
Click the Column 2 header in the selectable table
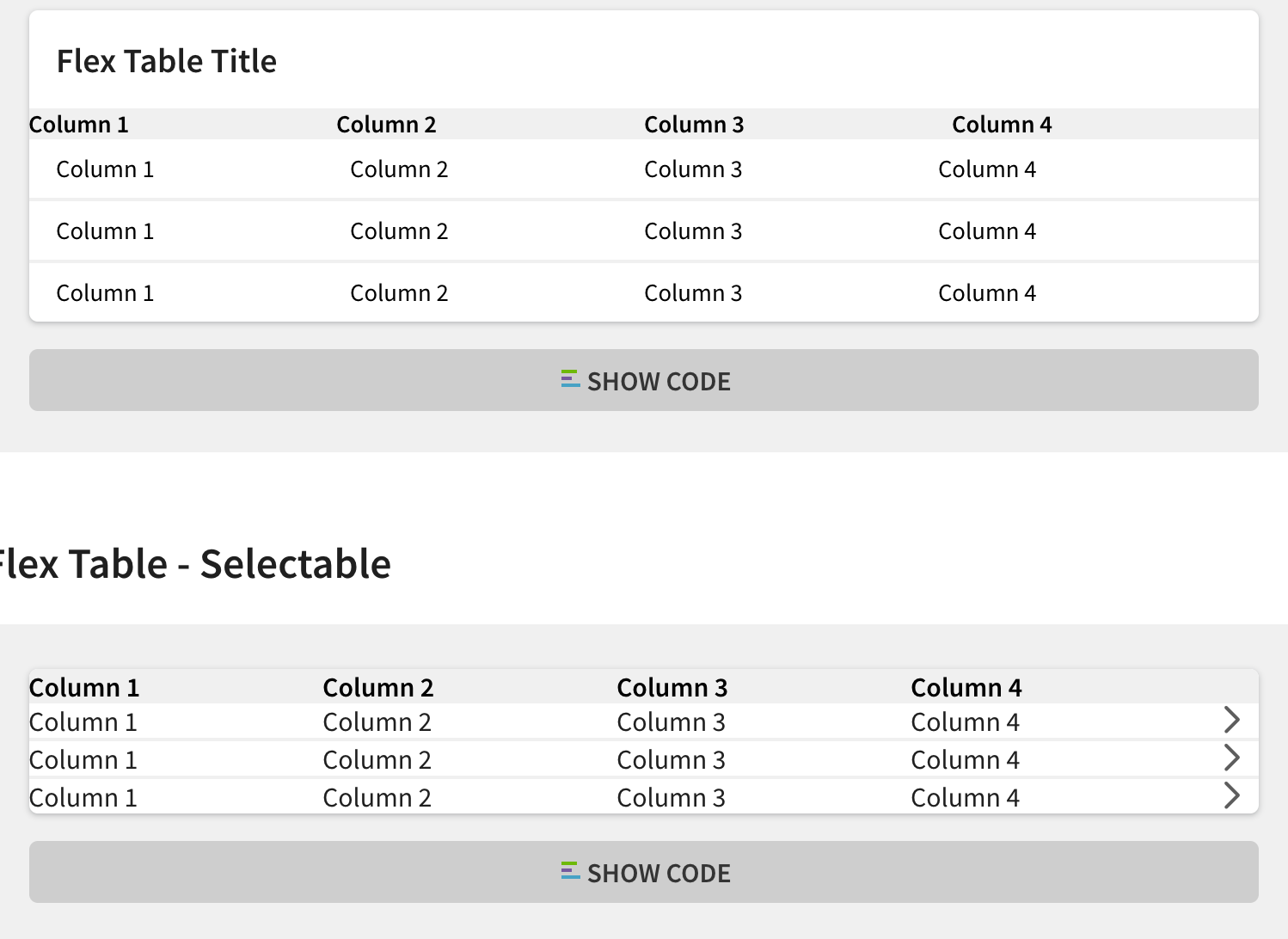[x=377, y=688]
